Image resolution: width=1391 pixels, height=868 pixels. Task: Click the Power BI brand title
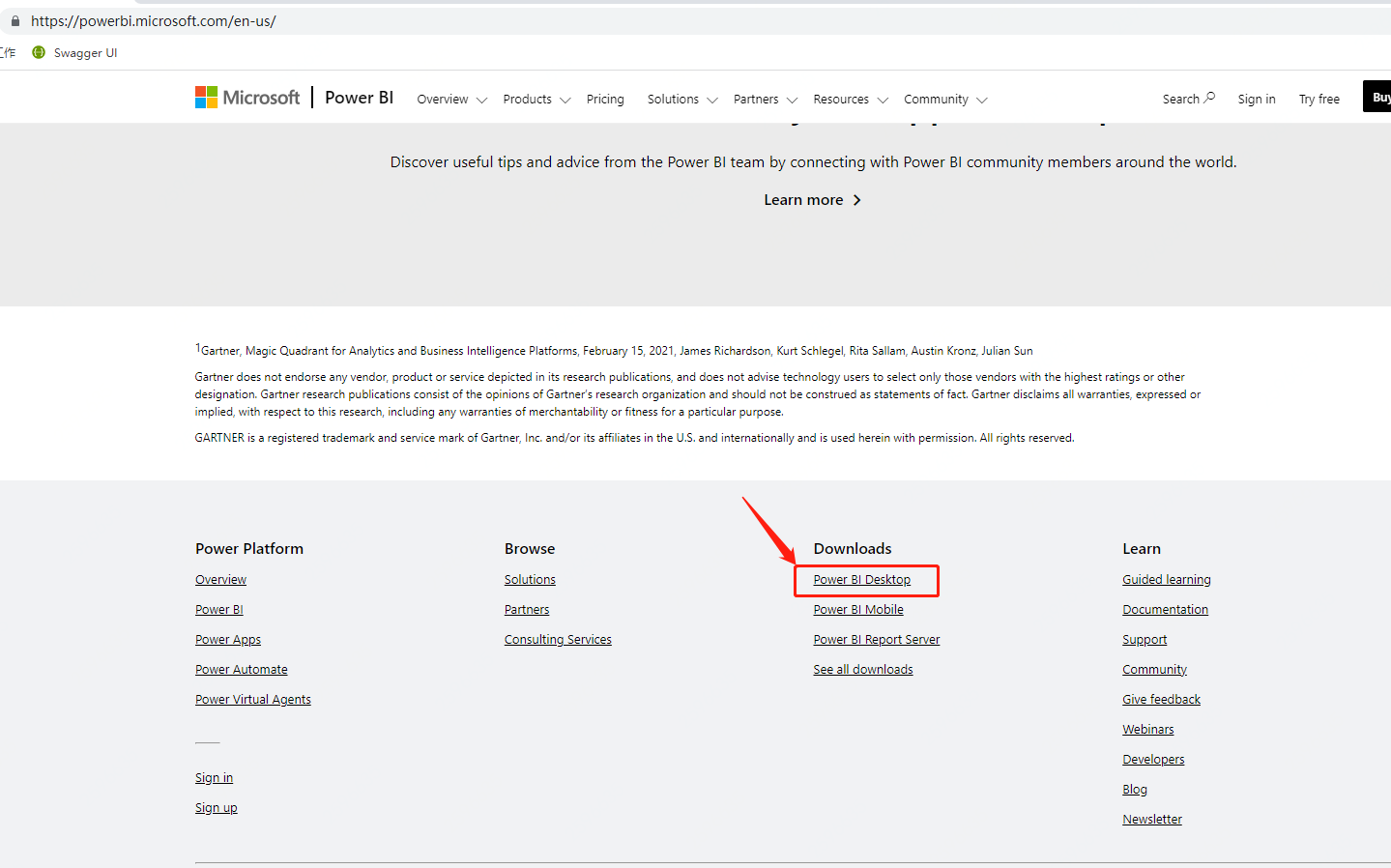pos(360,98)
